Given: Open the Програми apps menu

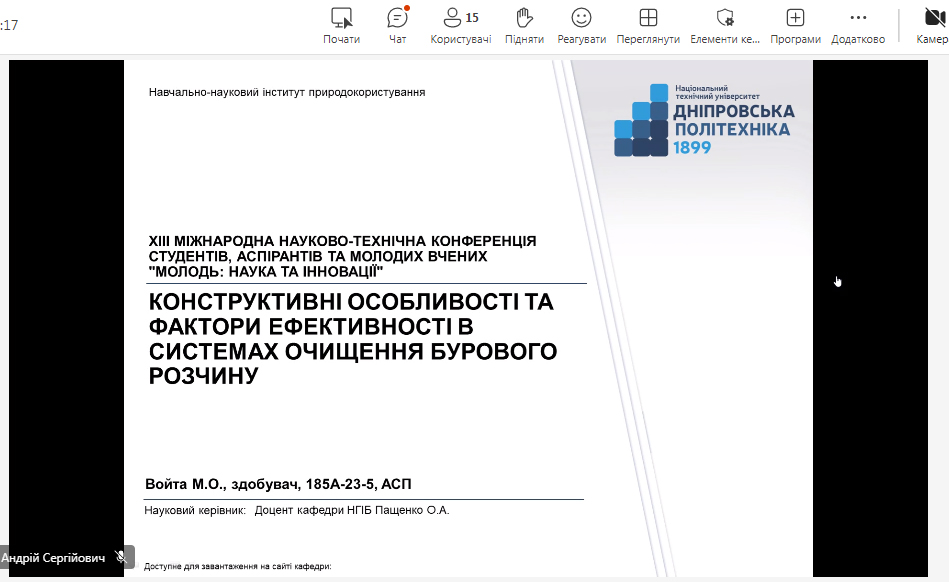Looking at the screenshot, I should [x=795, y=18].
